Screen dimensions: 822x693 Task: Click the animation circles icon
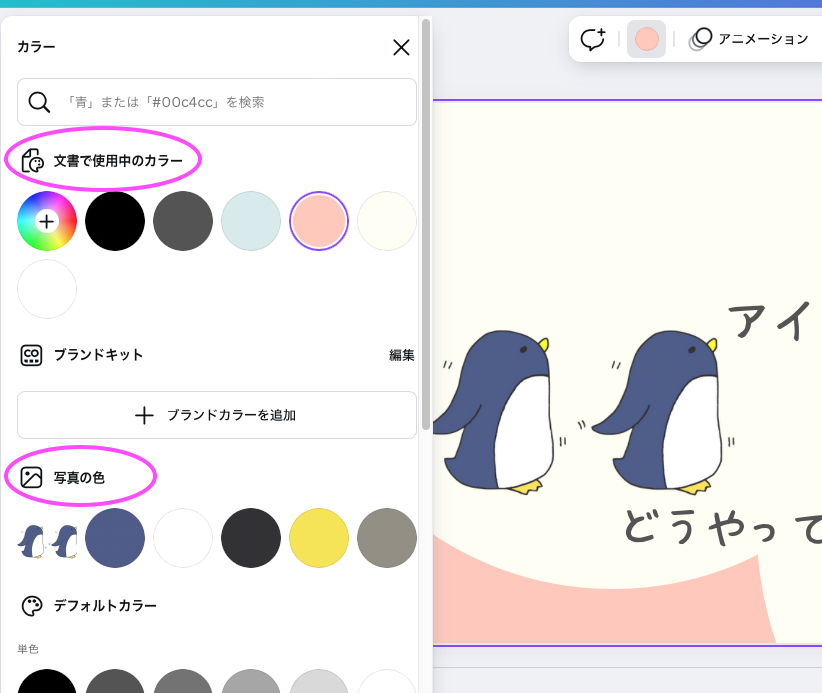[700, 39]
